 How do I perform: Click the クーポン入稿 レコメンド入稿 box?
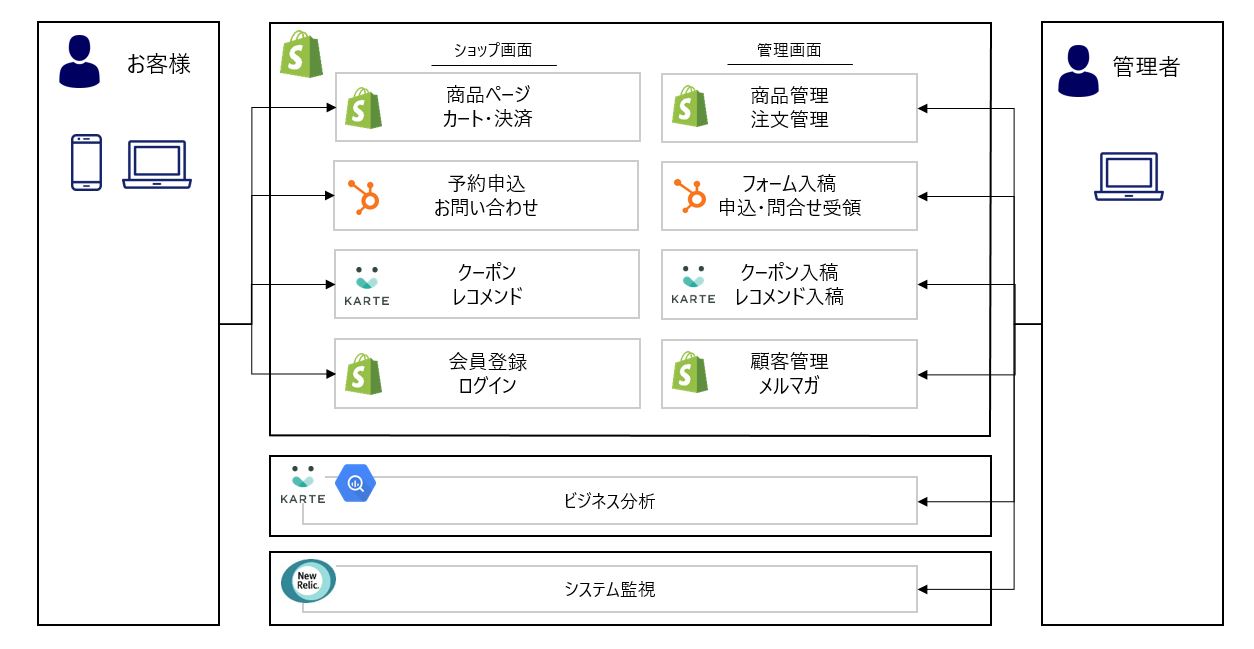pyautogui.click(x=789, y=285)
